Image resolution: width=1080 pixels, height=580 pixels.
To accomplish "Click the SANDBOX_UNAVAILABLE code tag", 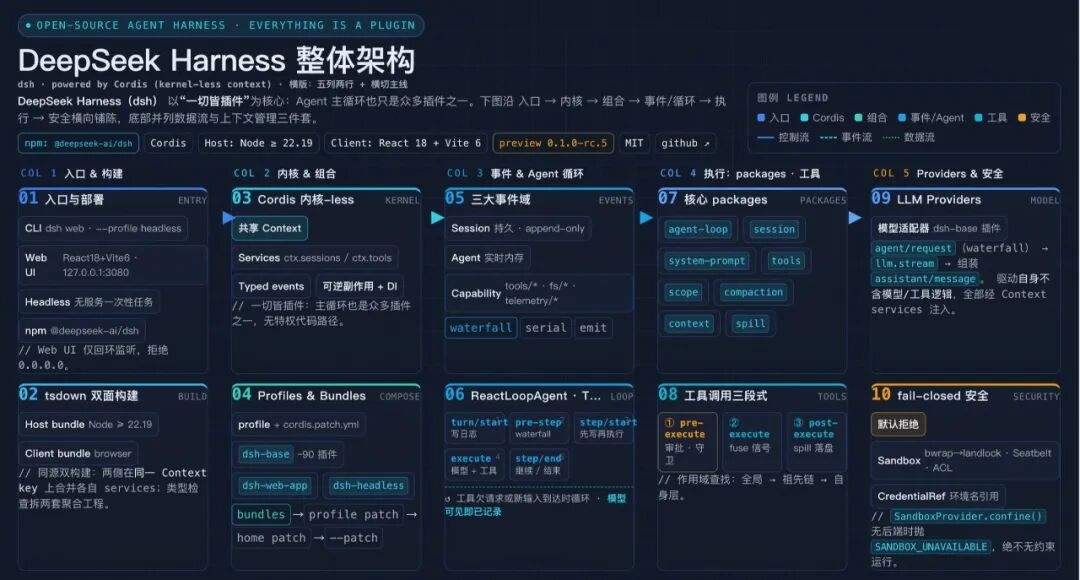I will tap(931, 547).
